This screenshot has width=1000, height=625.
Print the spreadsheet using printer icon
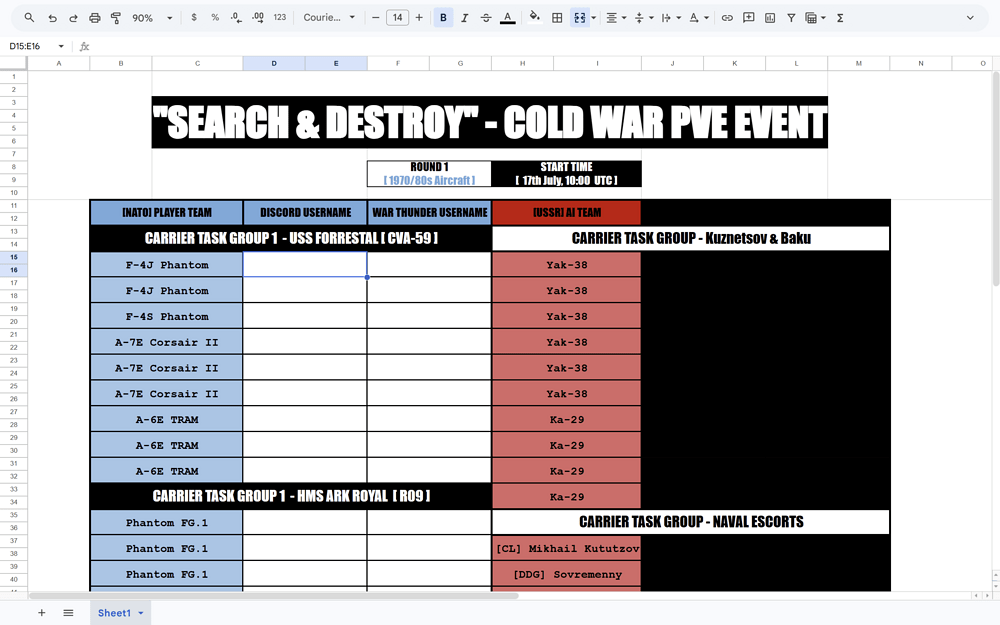tap(94, 18)
